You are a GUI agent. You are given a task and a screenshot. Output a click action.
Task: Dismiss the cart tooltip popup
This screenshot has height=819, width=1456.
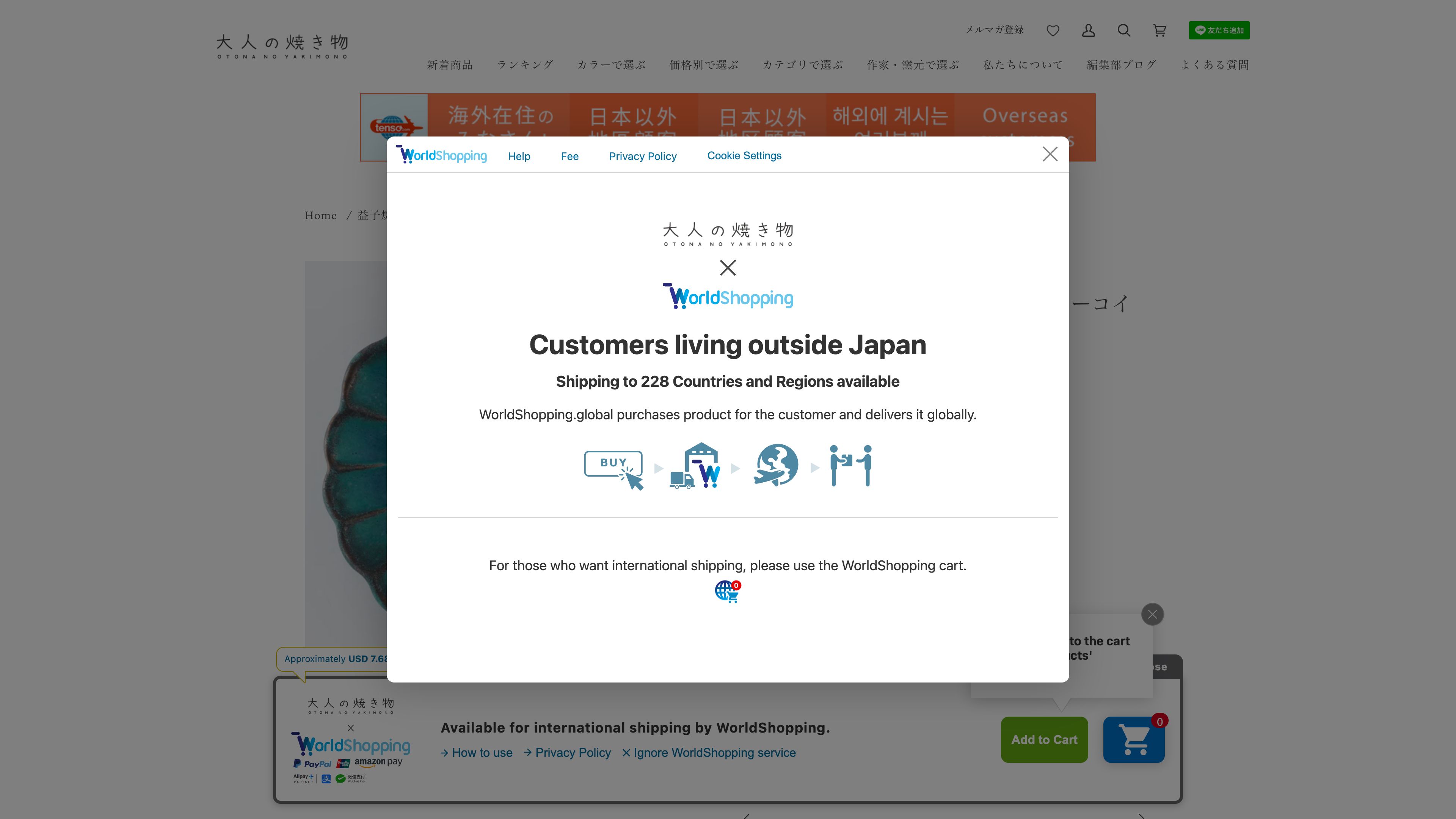point(1152,614)
